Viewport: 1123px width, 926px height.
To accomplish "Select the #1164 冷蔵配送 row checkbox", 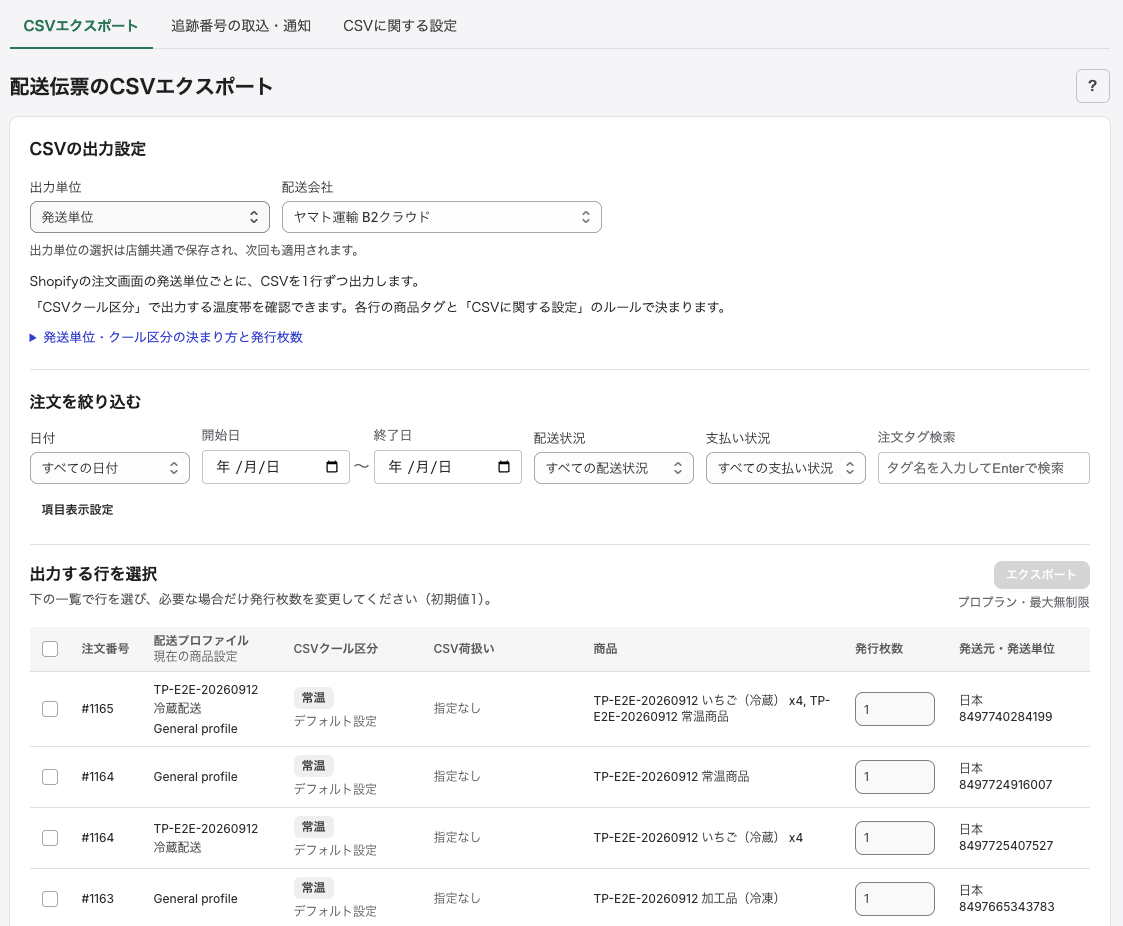I will tap(50, 838).
